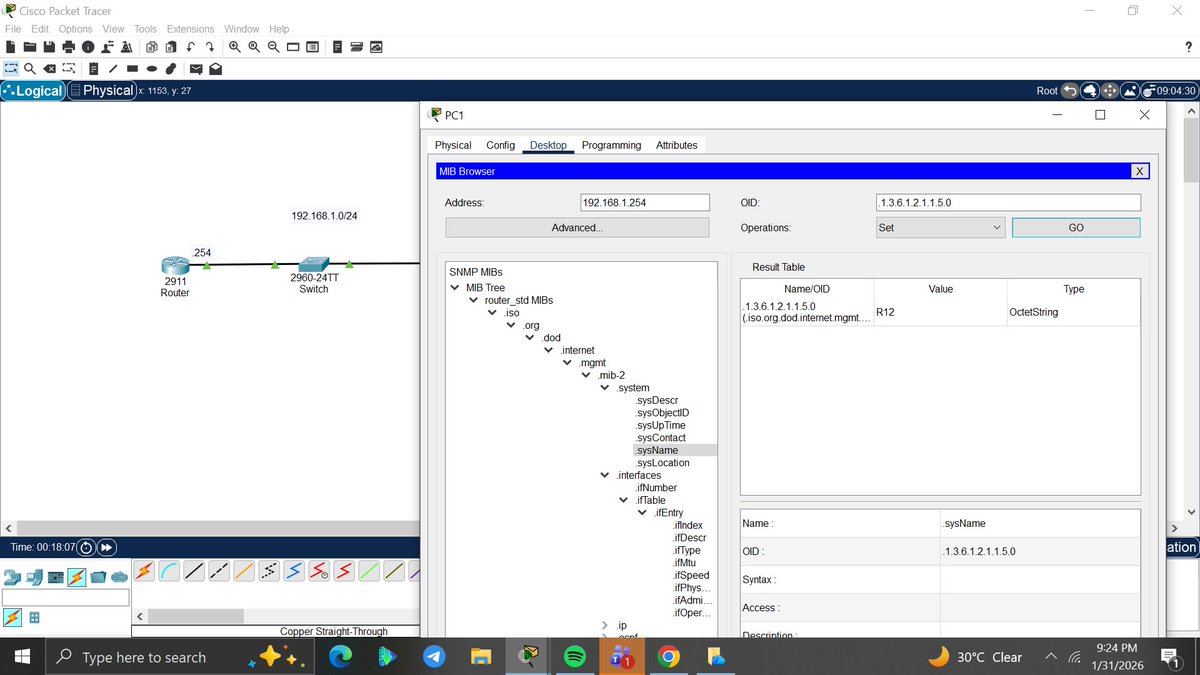1200x675 pixels.
Task: Switch to the Config tab in PC1
Action: [500, 145]
